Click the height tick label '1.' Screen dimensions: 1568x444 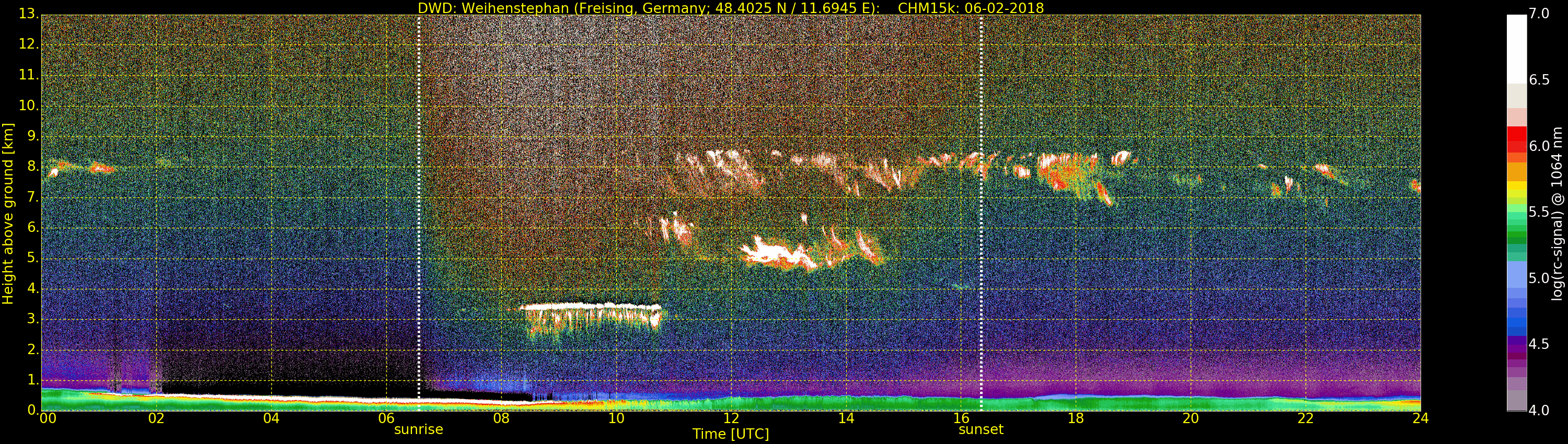coord(32,380)
